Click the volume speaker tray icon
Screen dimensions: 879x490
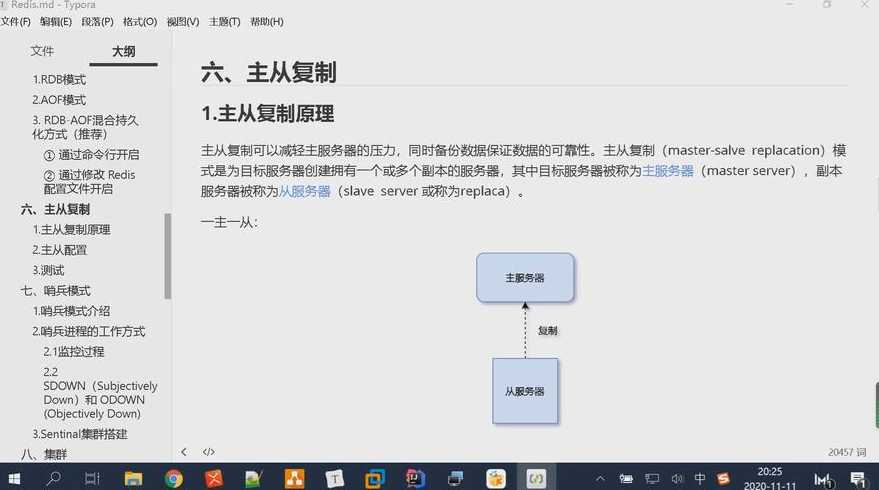[x=677, y=478]
